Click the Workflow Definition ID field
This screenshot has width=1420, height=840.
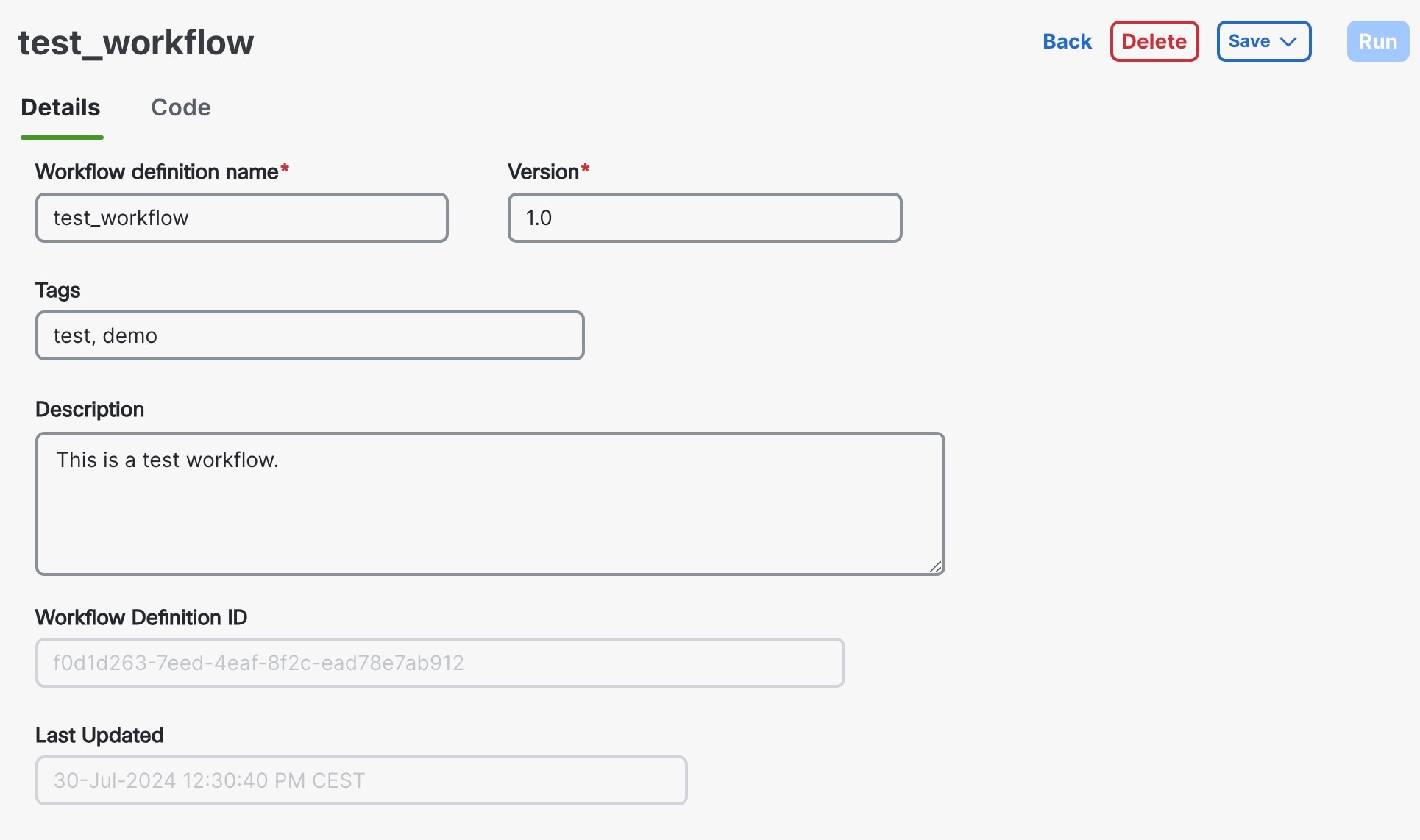439,663
